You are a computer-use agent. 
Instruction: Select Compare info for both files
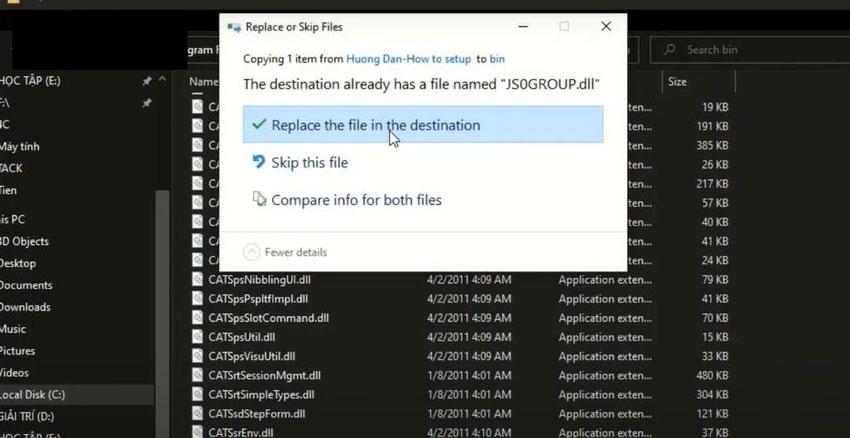point(356,200)
